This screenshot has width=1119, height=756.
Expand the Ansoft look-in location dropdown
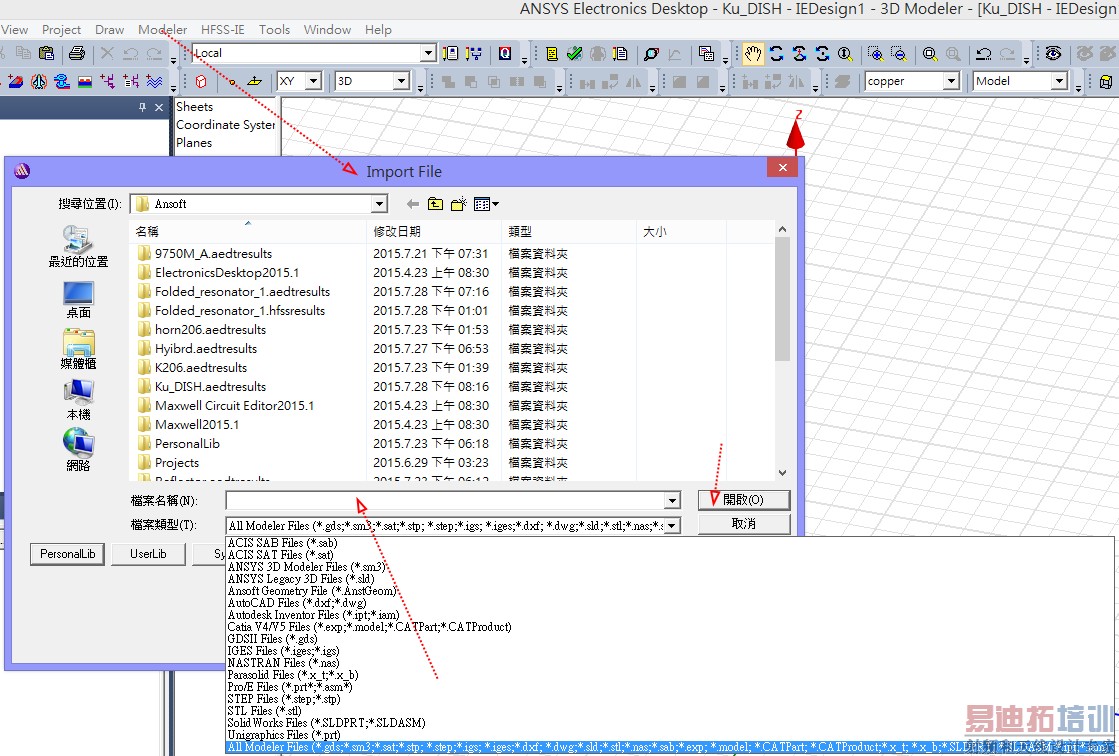pos(379,204)
